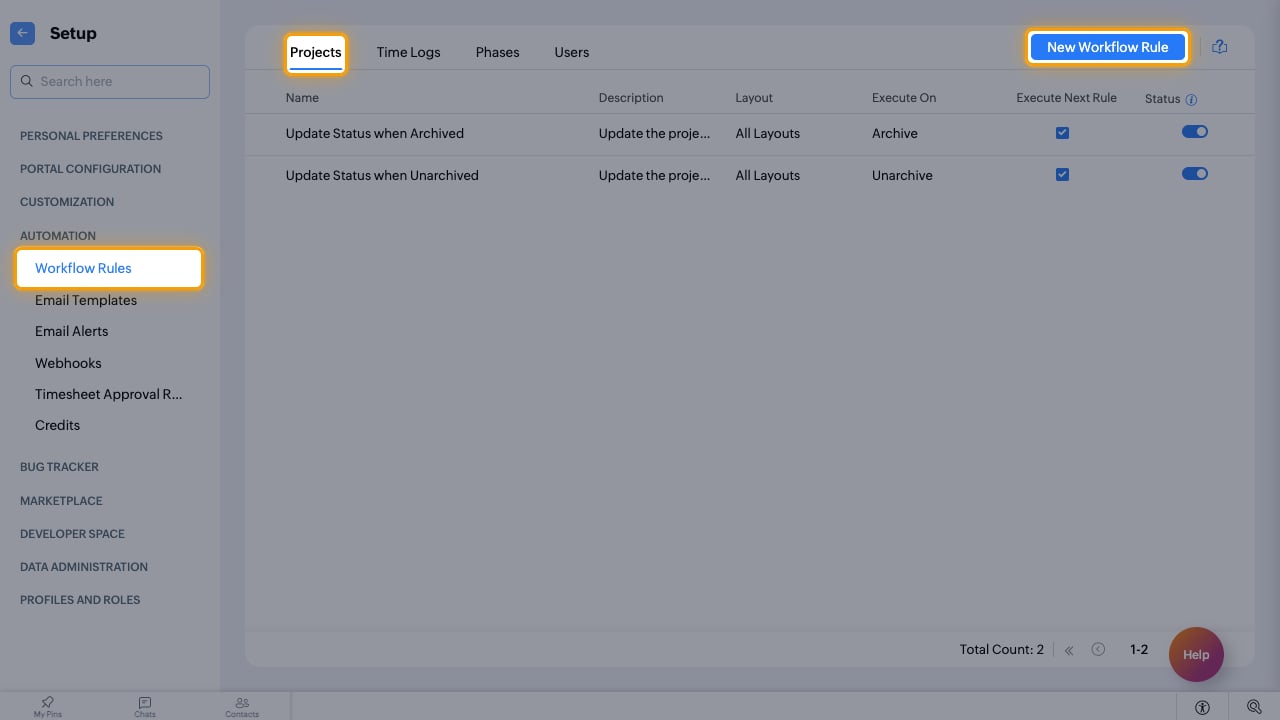
Task: Click the previous page arrow
Action: coord(1098,650)
